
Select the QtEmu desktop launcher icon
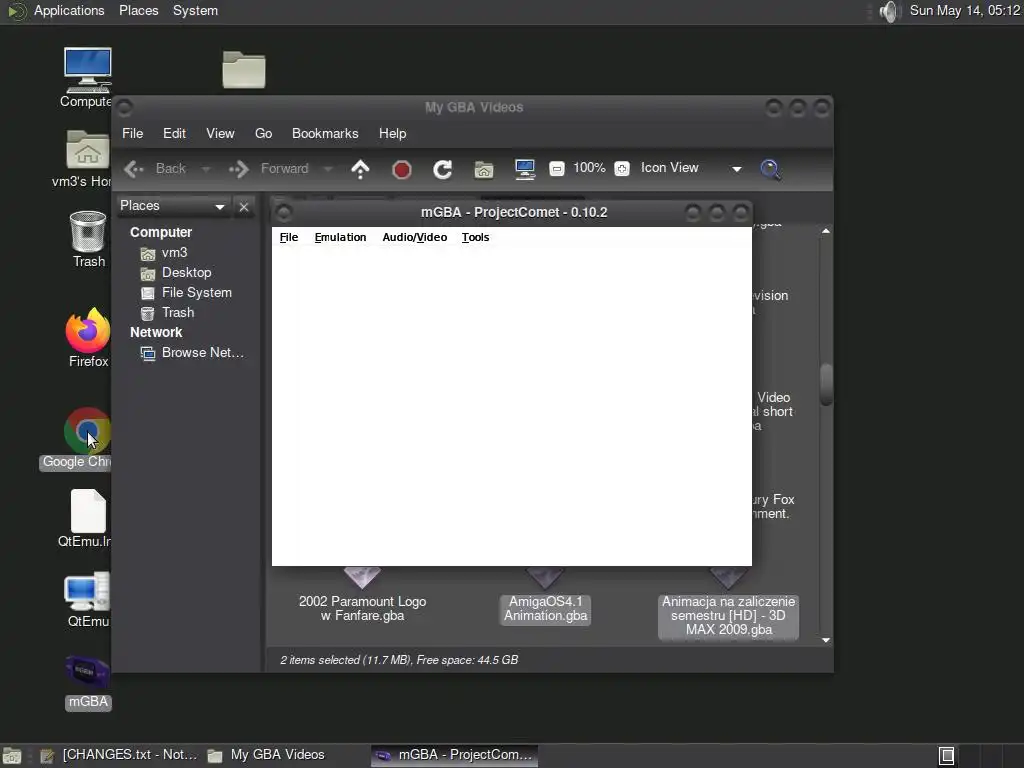(88, 600)
